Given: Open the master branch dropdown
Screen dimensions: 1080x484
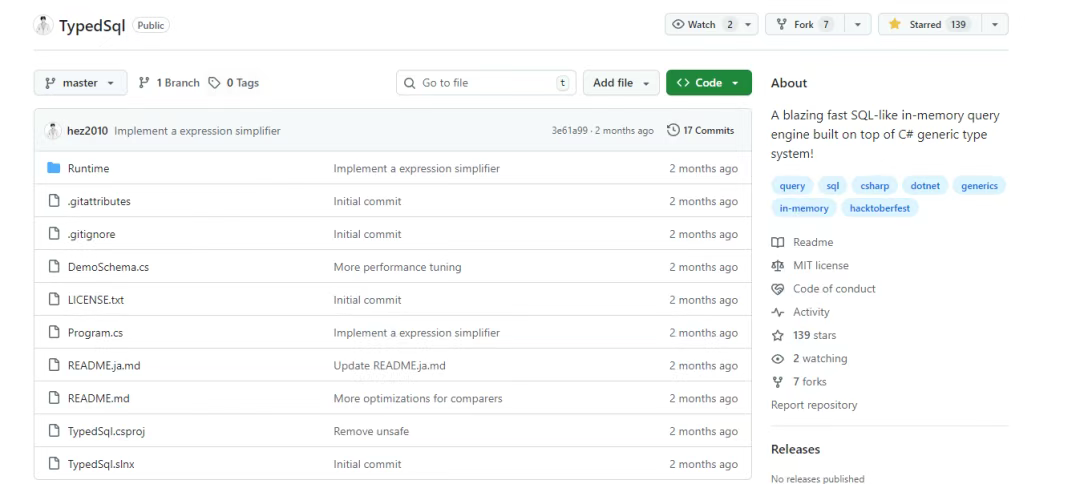Looking at the screenshot, I should click(80, 83).
